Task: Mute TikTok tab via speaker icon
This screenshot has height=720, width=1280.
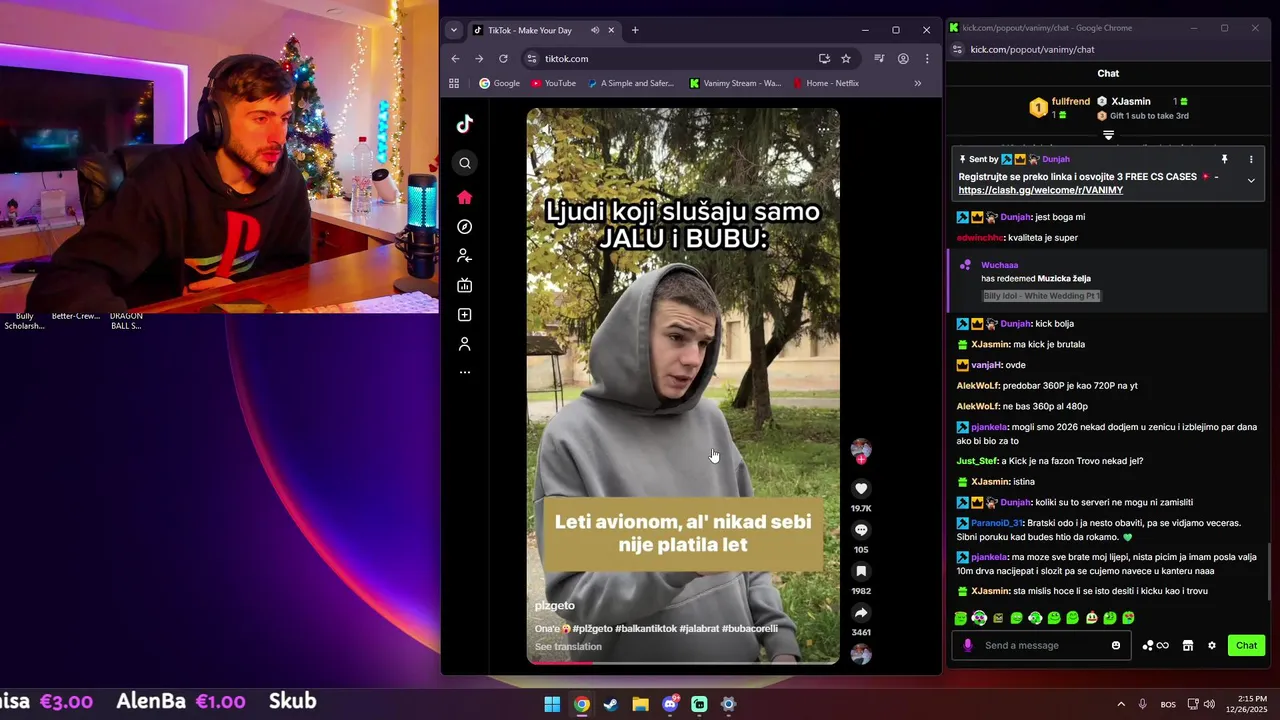Action: click(x=595, y=30)
